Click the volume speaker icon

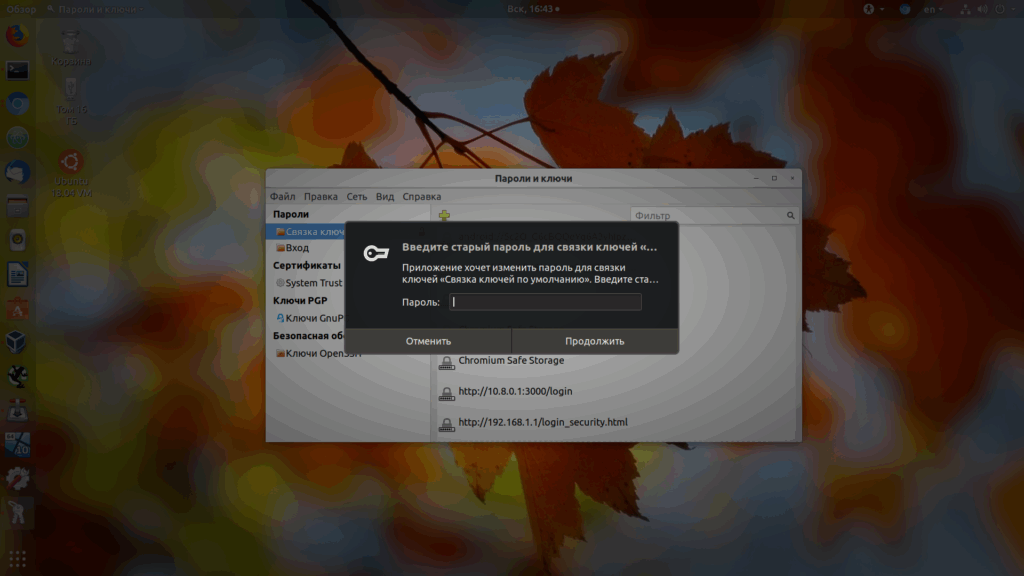983,9
